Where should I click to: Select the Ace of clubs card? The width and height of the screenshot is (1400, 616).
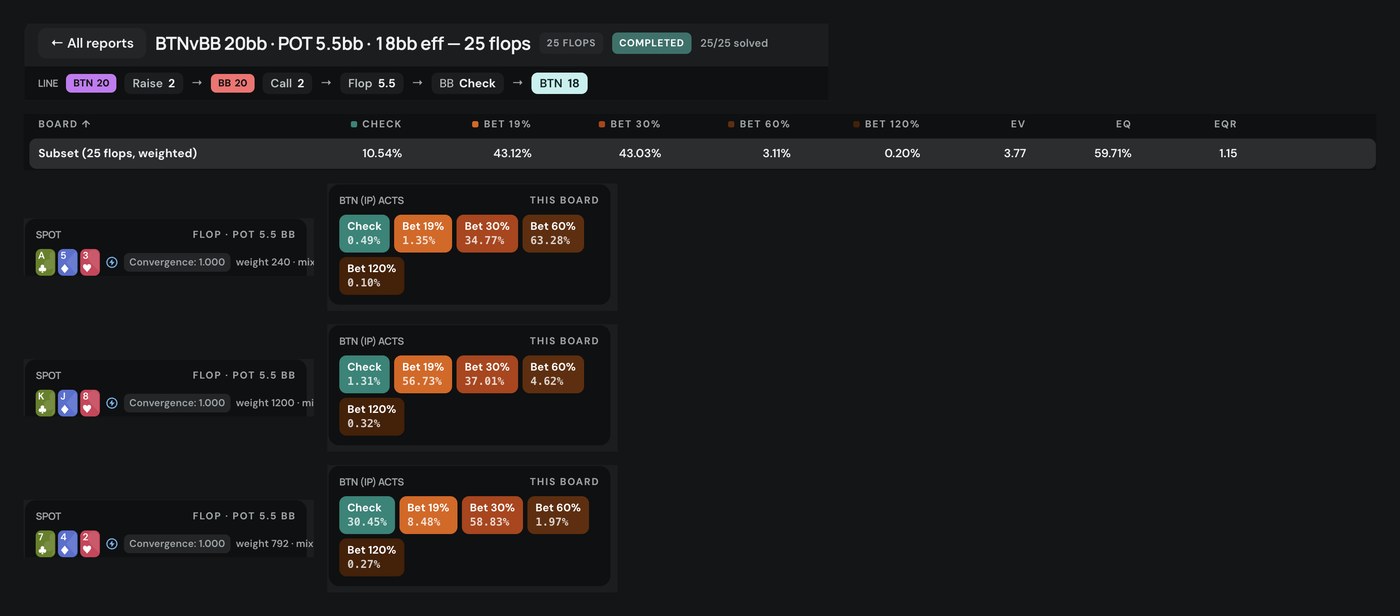(x=45, y=262)
